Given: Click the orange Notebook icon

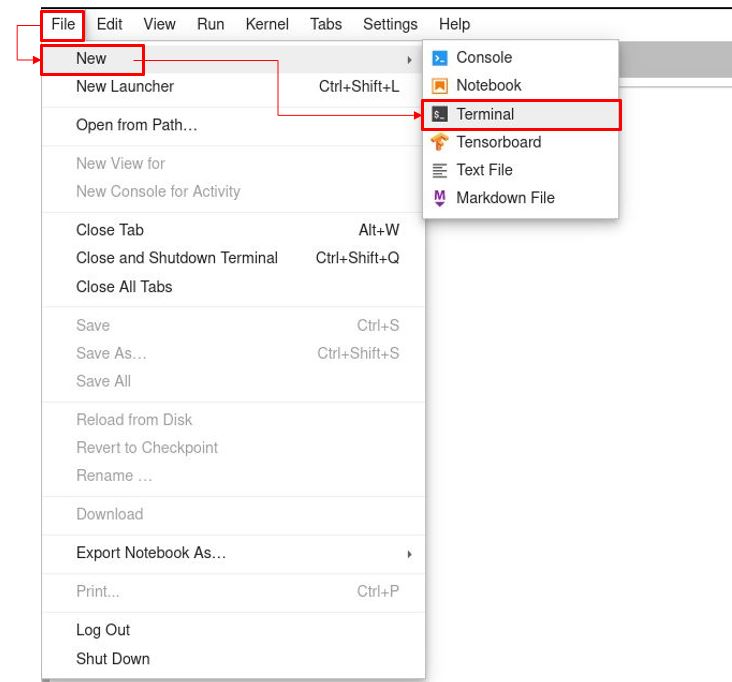Looking at the screenshot, I should pos(439,86).
